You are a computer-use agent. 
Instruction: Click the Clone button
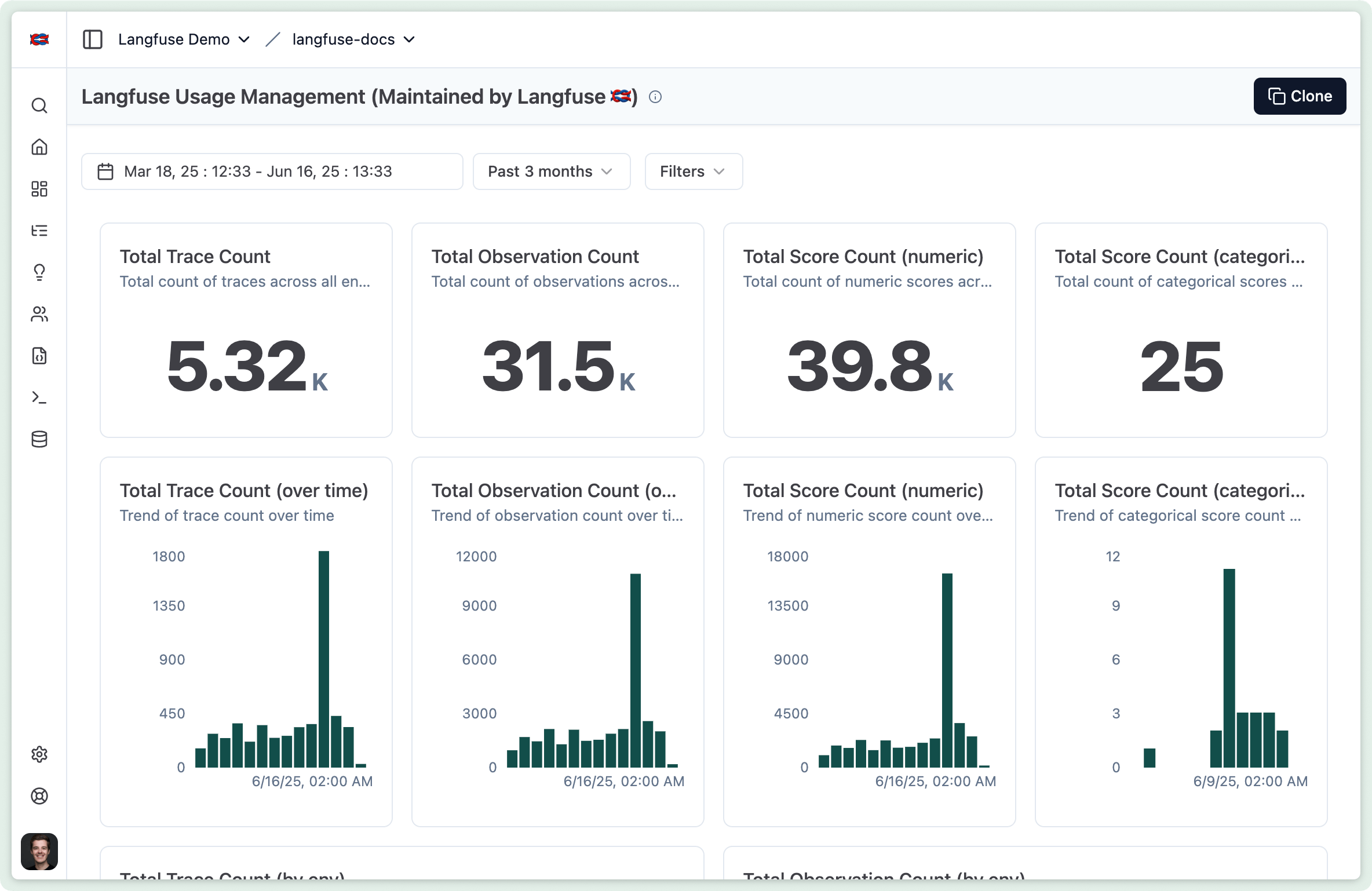[1300, 96]
